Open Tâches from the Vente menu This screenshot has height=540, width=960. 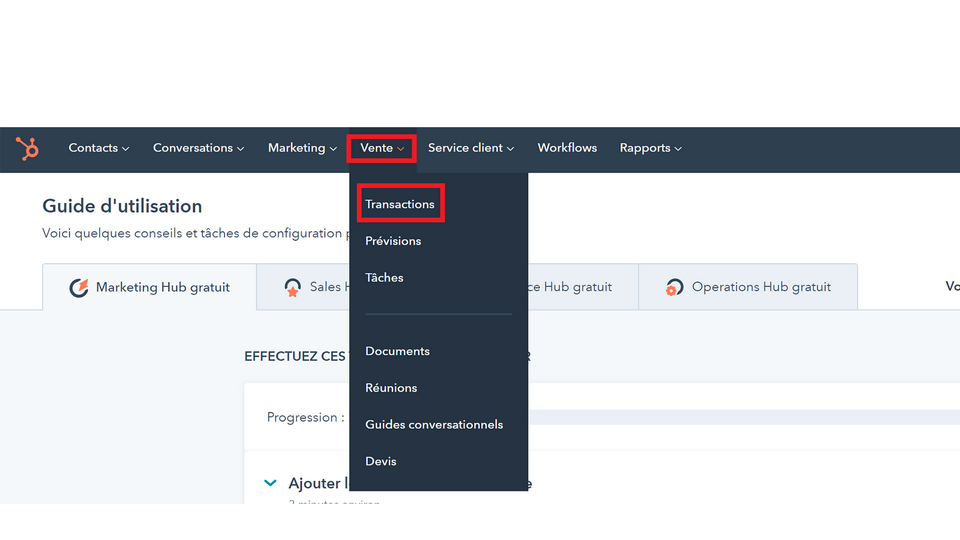(384, 277)
